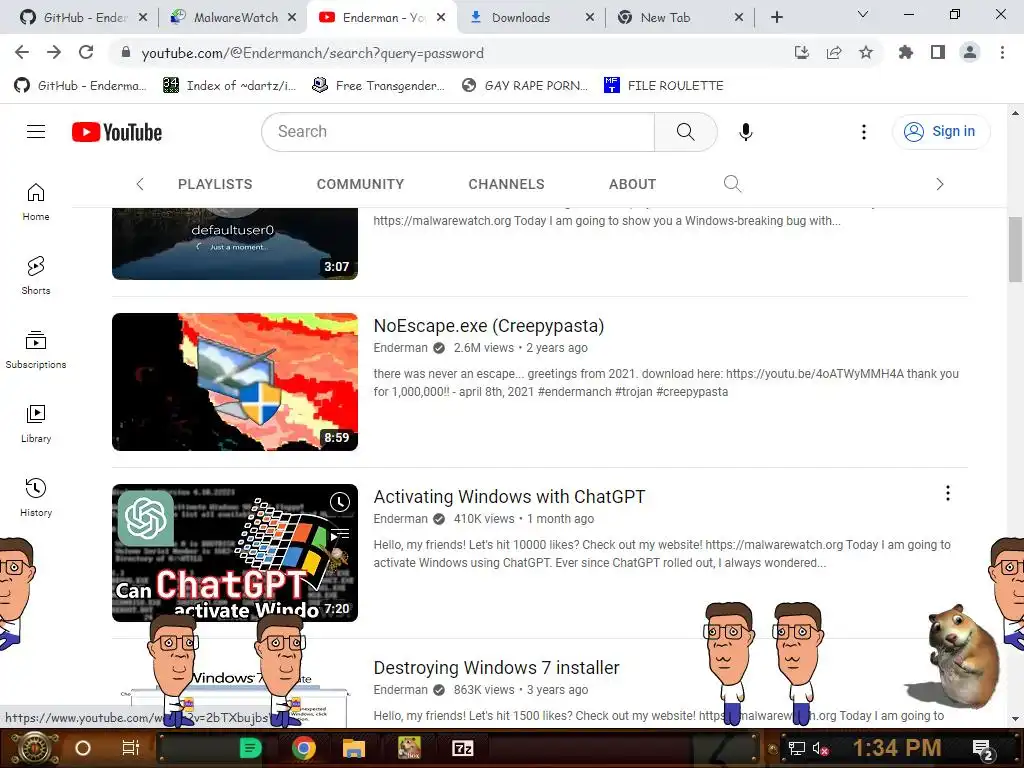Open Index of ~dartz bookmark
The width and height of the screenshot is (1024, 768).
[229, 86]
